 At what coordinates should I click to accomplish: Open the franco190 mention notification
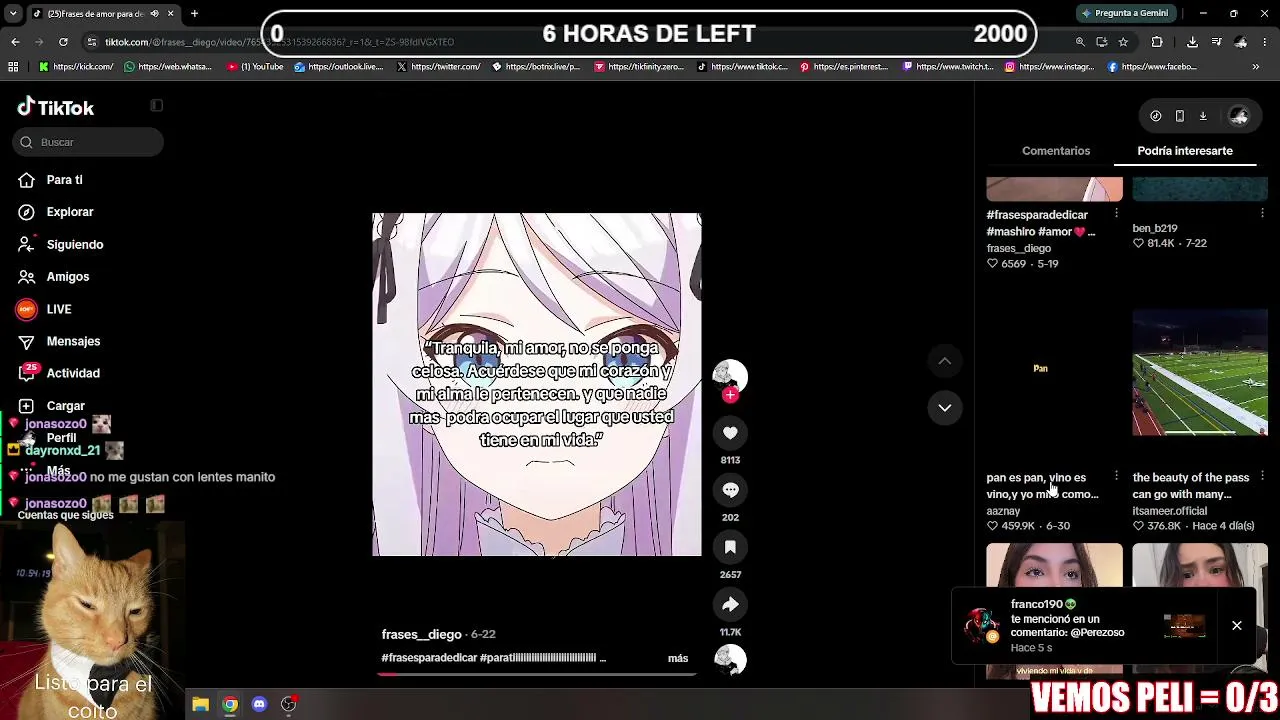(x=1085, y=626)
